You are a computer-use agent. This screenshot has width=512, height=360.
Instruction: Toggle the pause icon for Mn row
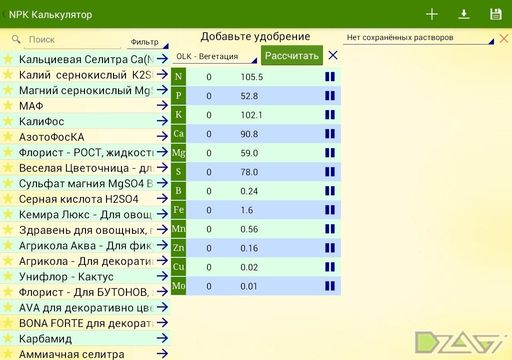click(330, 229)
